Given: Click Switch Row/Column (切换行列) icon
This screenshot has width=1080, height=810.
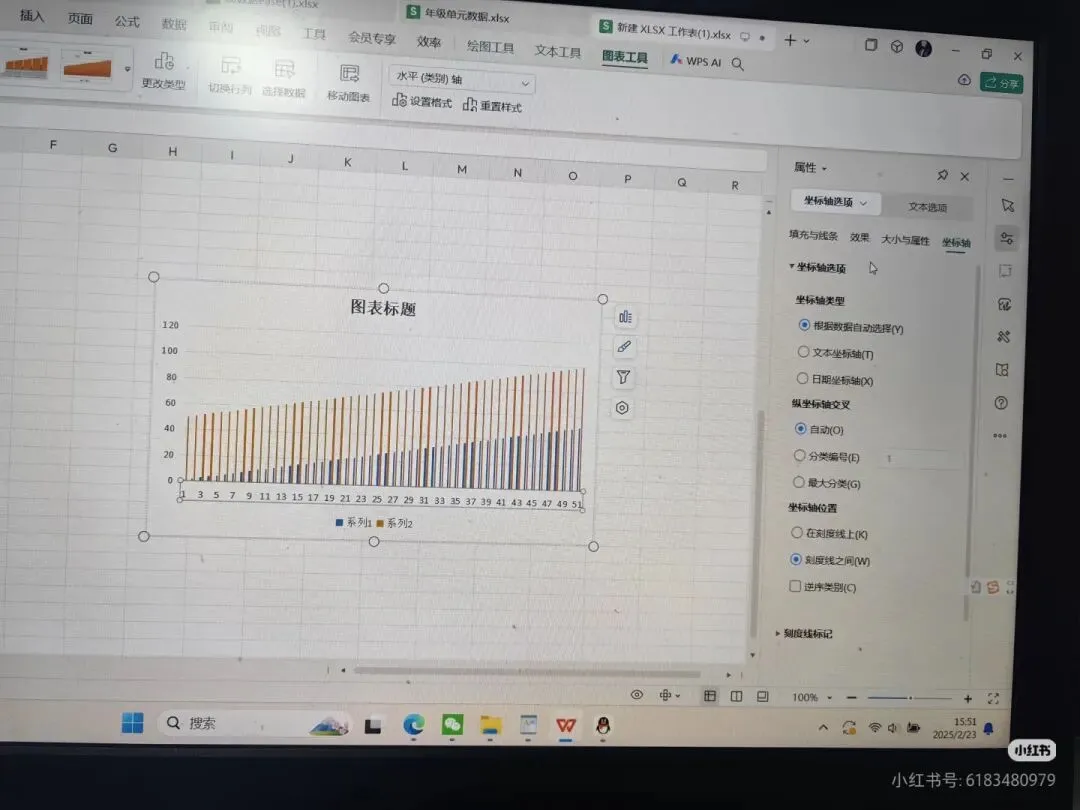Looking at the screenshot, I should (x=230, y=76).
